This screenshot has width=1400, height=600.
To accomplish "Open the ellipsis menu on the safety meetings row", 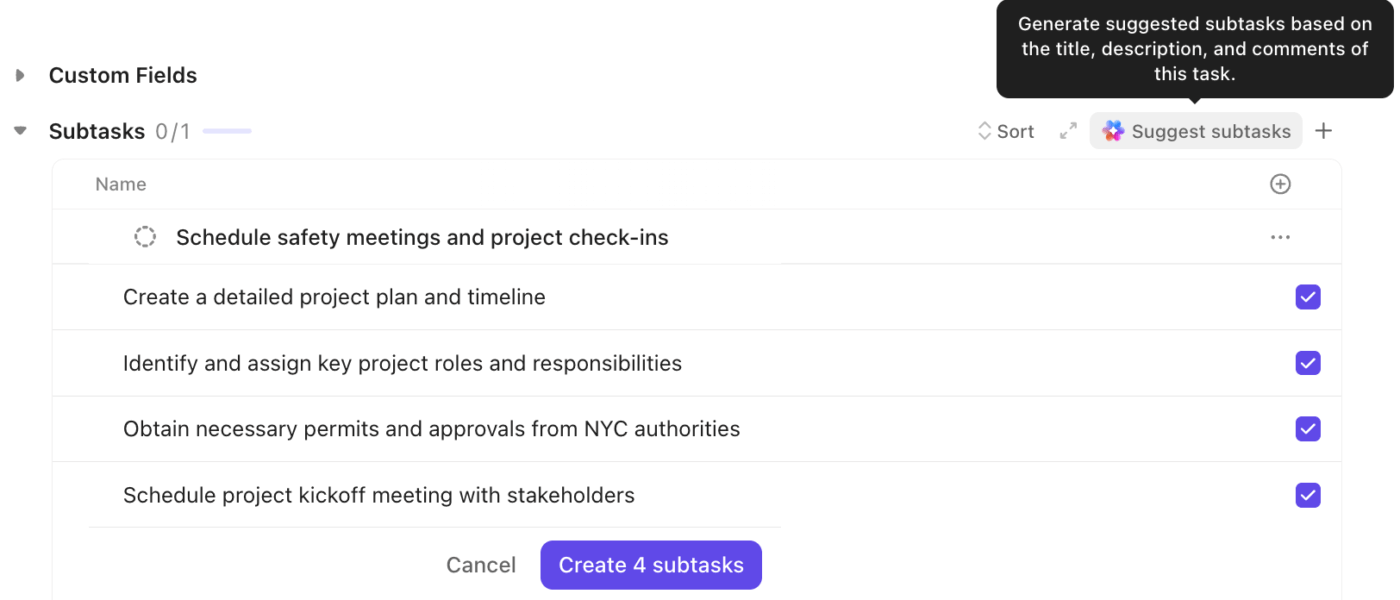I will (x=1280, y=237).
